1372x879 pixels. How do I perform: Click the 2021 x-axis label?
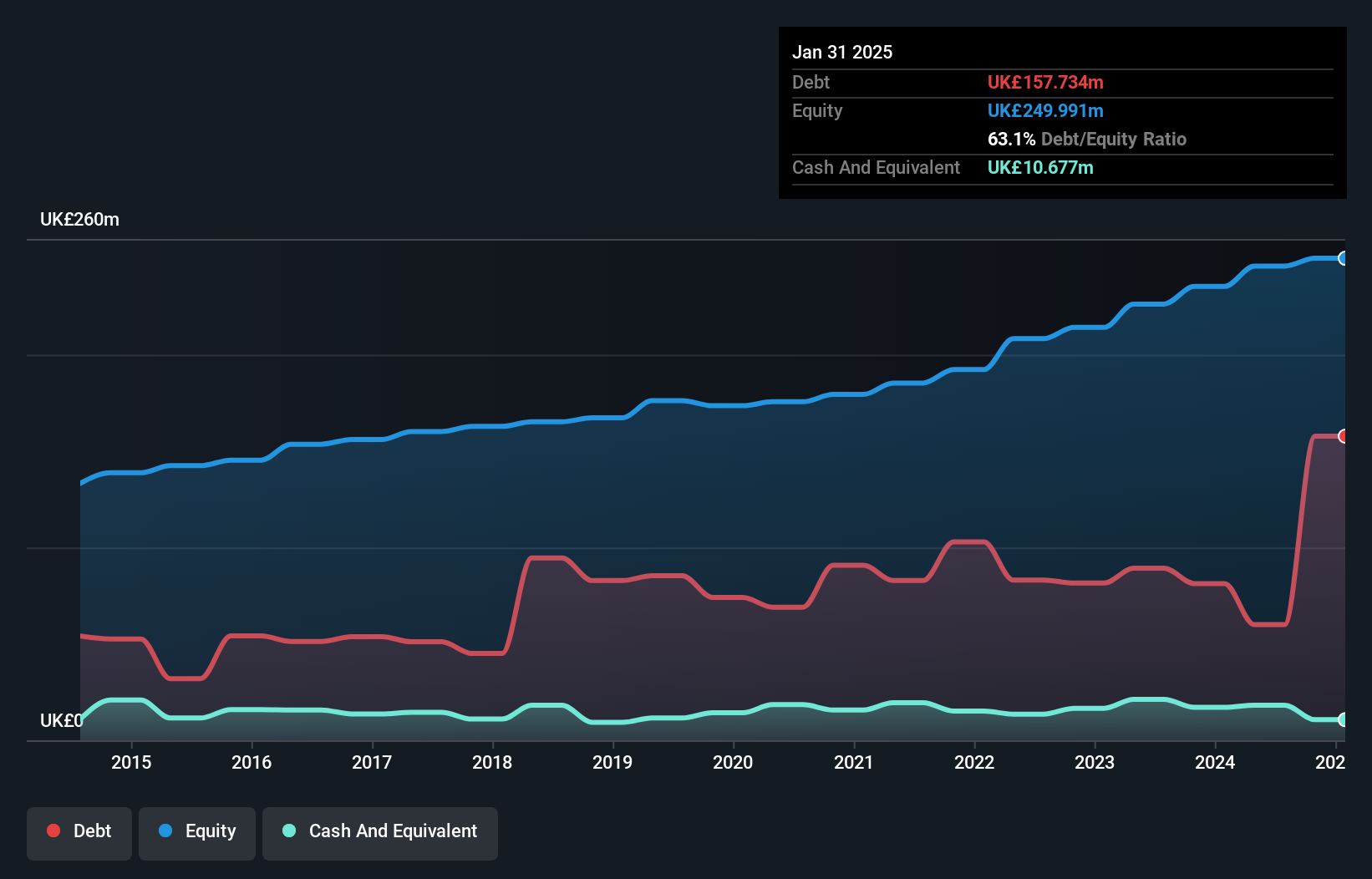[853, 762]
